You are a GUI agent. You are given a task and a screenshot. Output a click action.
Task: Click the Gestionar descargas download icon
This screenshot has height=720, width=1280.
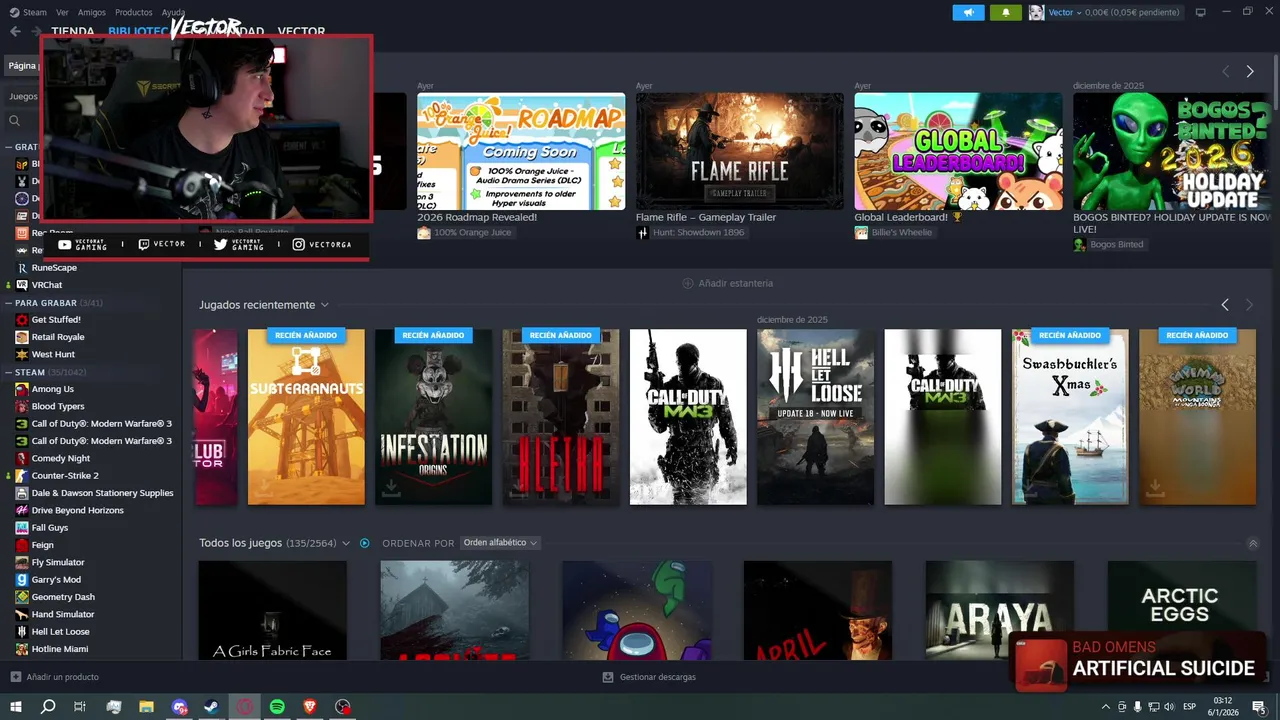click(x=608, y=677)
